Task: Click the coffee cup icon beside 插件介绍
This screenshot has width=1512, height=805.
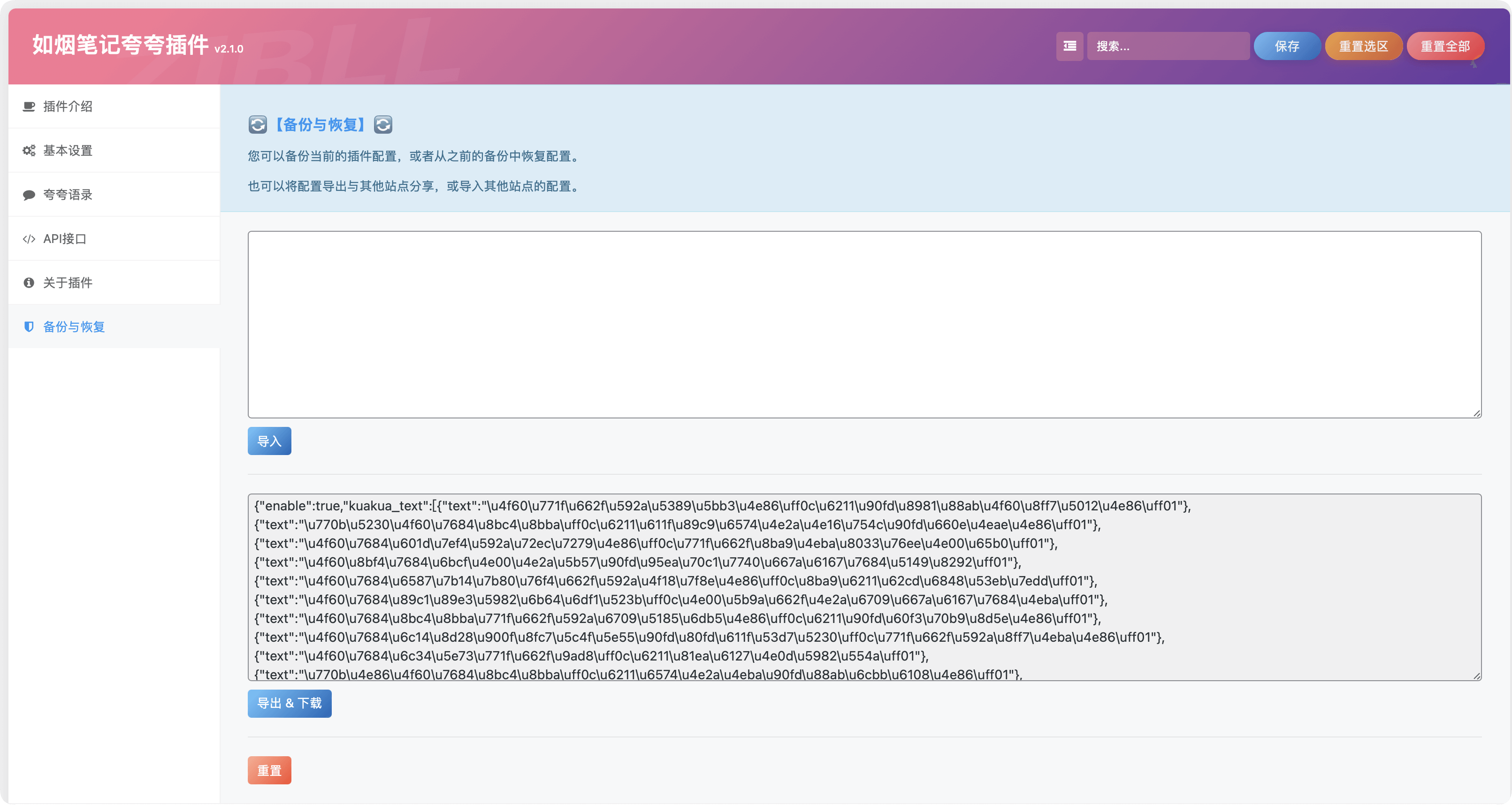Action: 29,106
